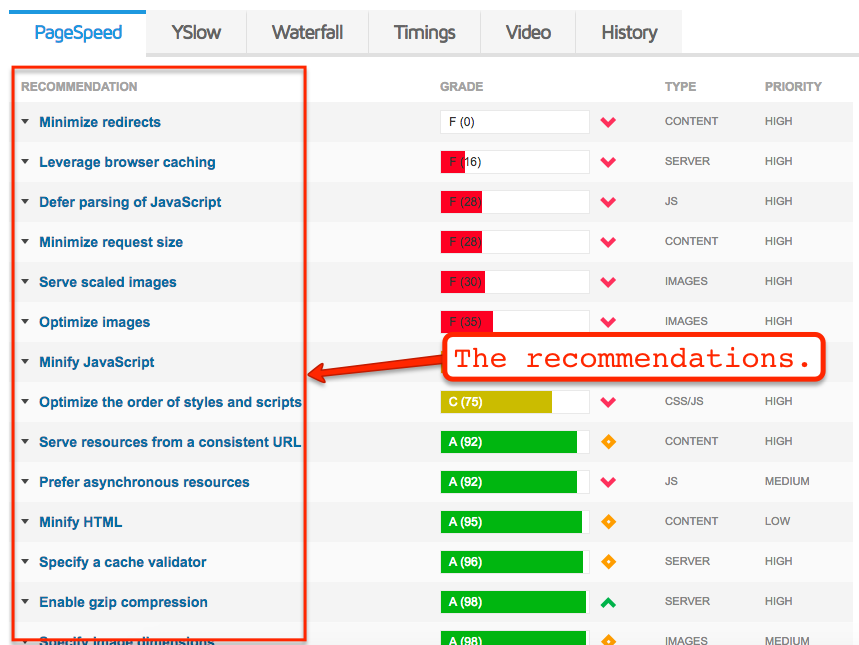This screenshot has height=645, width=859.
Task: Click the red down arrow beside Leverage browser caching grade
Action: click(608, 162)
